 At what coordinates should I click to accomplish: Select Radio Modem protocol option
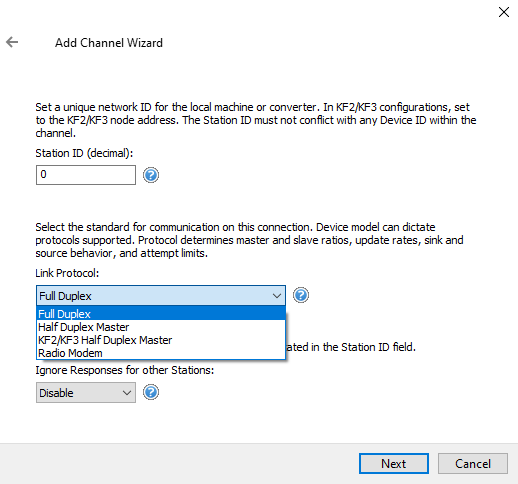(161, 353)
